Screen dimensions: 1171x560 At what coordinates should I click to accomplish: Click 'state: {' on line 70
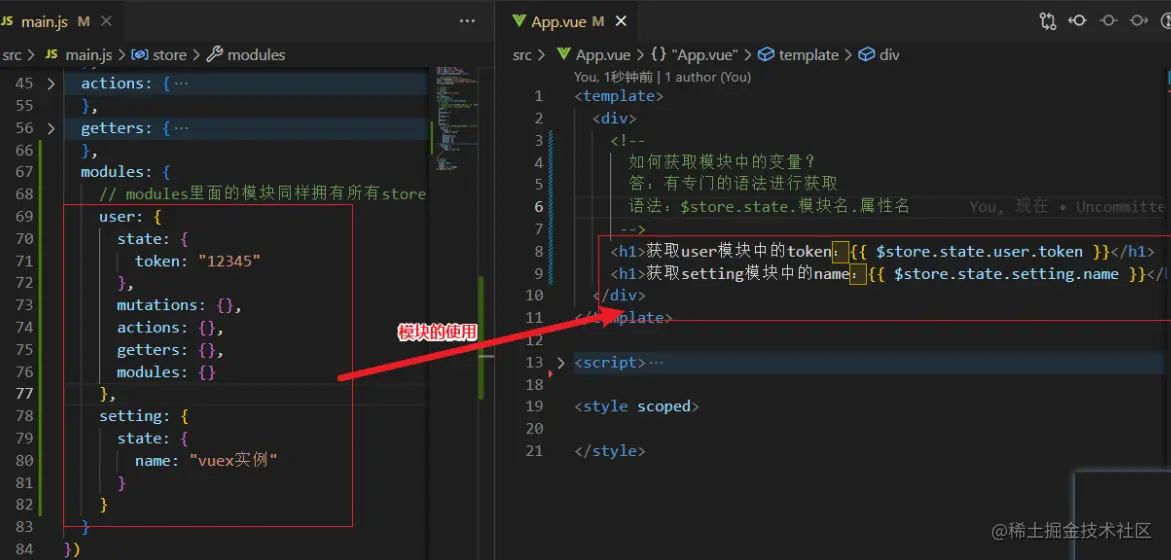click(153, 239)
